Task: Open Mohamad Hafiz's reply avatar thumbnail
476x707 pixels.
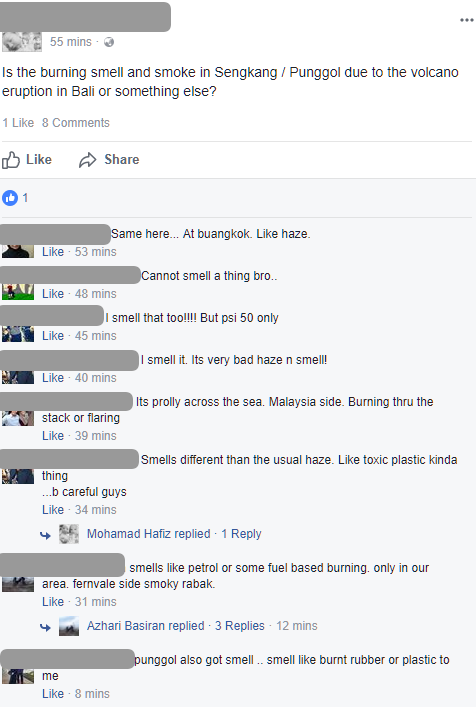Action: [x=69, y=534]
